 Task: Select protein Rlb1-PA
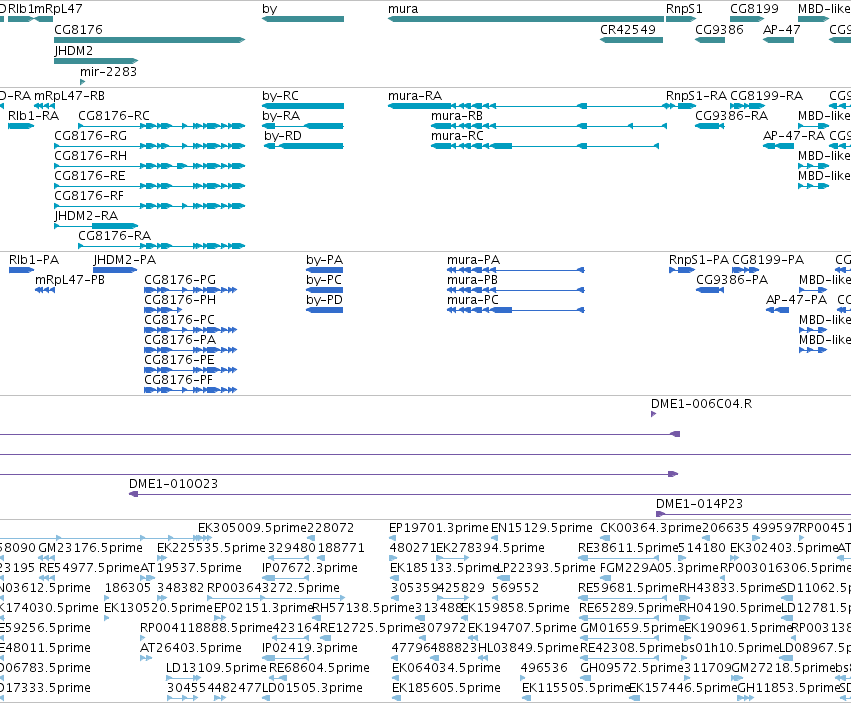(x=34, y=260)
